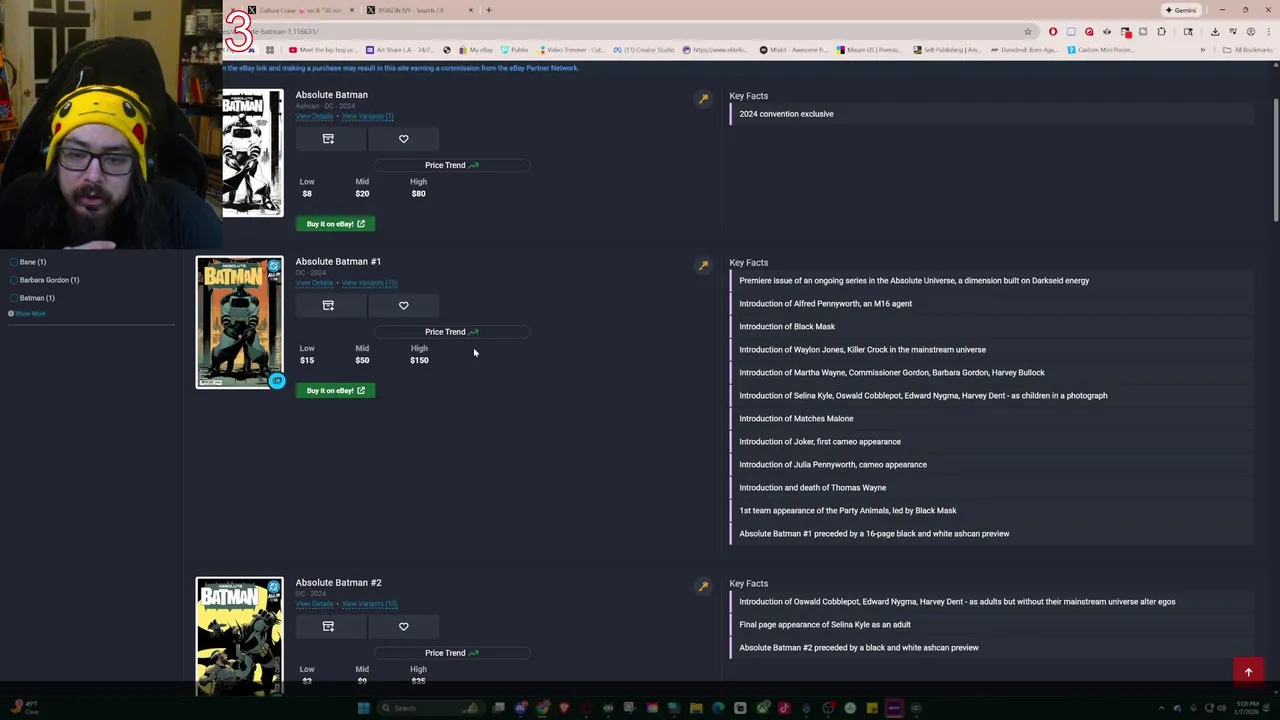Favorite Absolute Batman #1 with the heart icon

404,305
